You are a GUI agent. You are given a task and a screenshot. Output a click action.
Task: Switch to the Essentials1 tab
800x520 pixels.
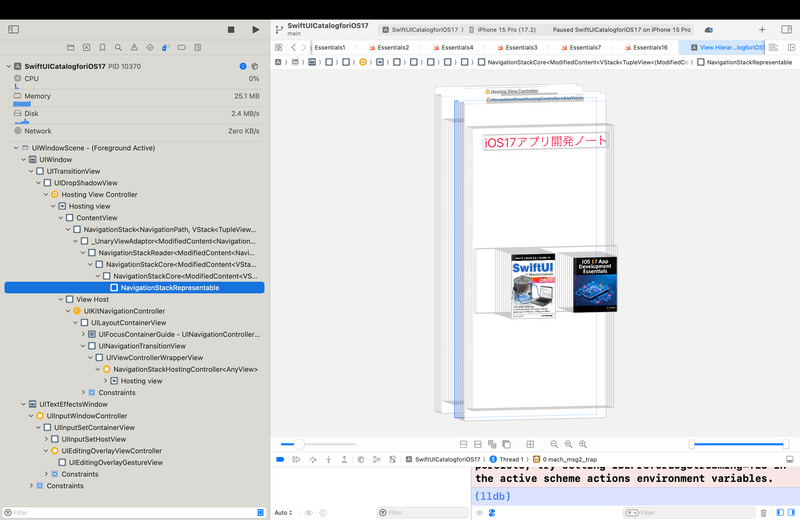pyautogui.click(x=330, y=47)
